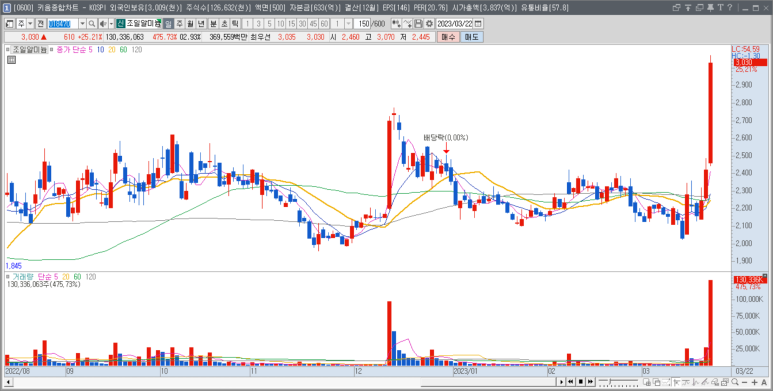Switch chart to 주 (weekly) period
773x391 pixels.
(x=179, y=24)
